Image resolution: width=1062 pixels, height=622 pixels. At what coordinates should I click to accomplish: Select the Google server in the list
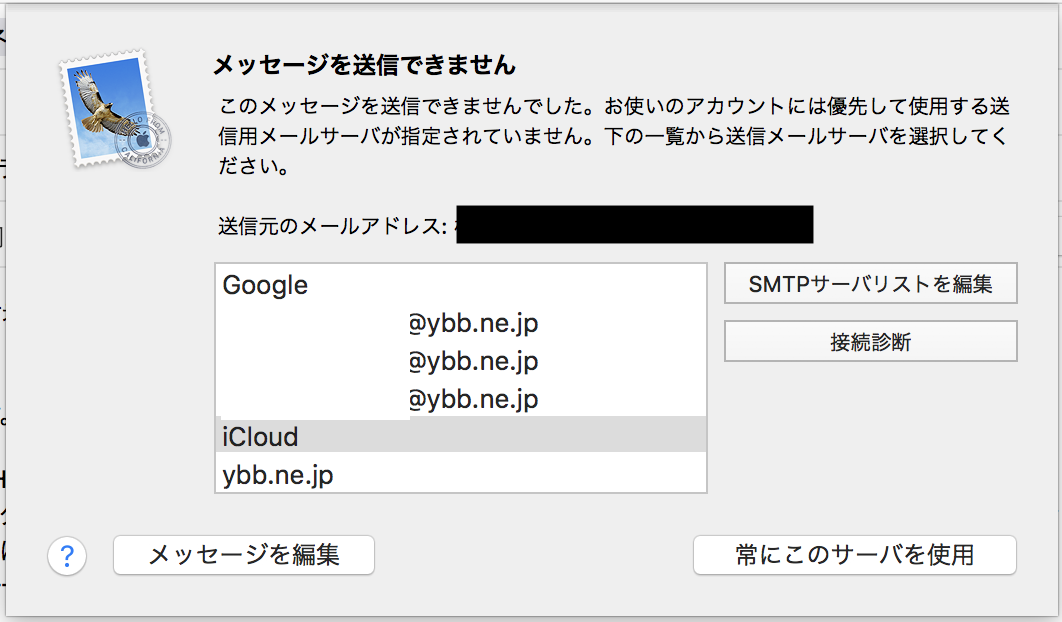265,285
